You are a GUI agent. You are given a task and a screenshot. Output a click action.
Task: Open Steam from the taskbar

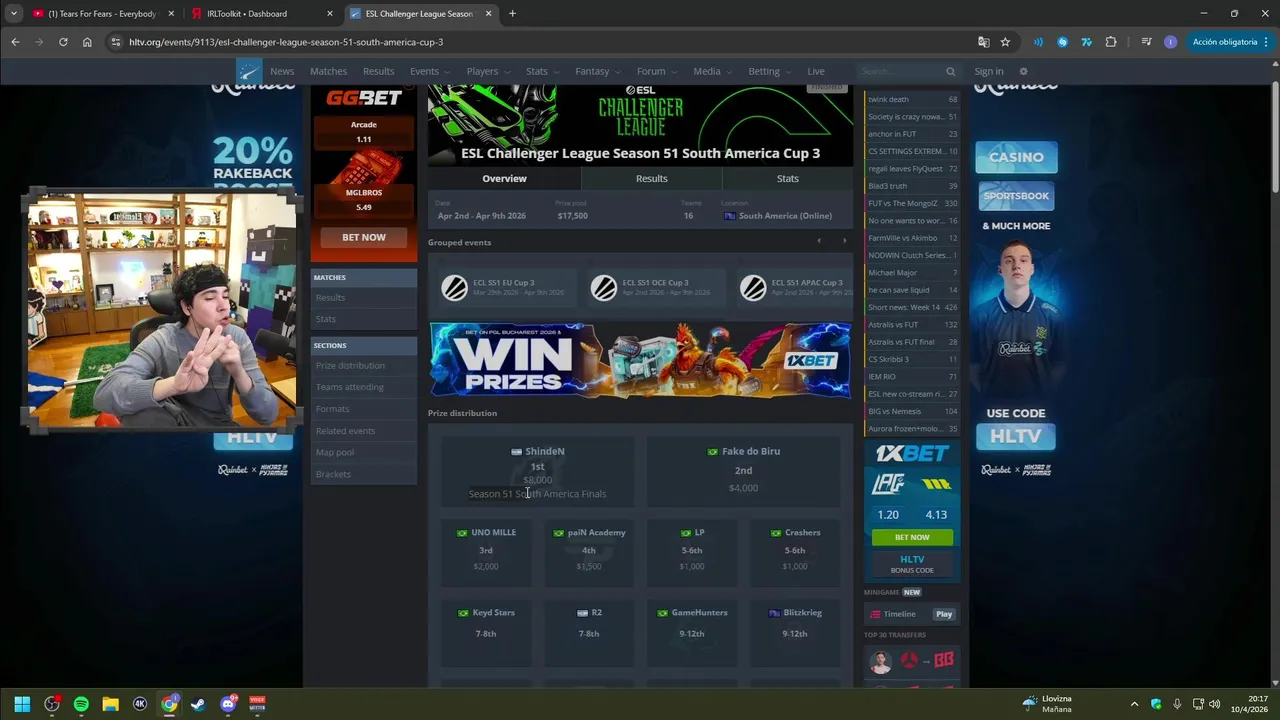(198, 704)
